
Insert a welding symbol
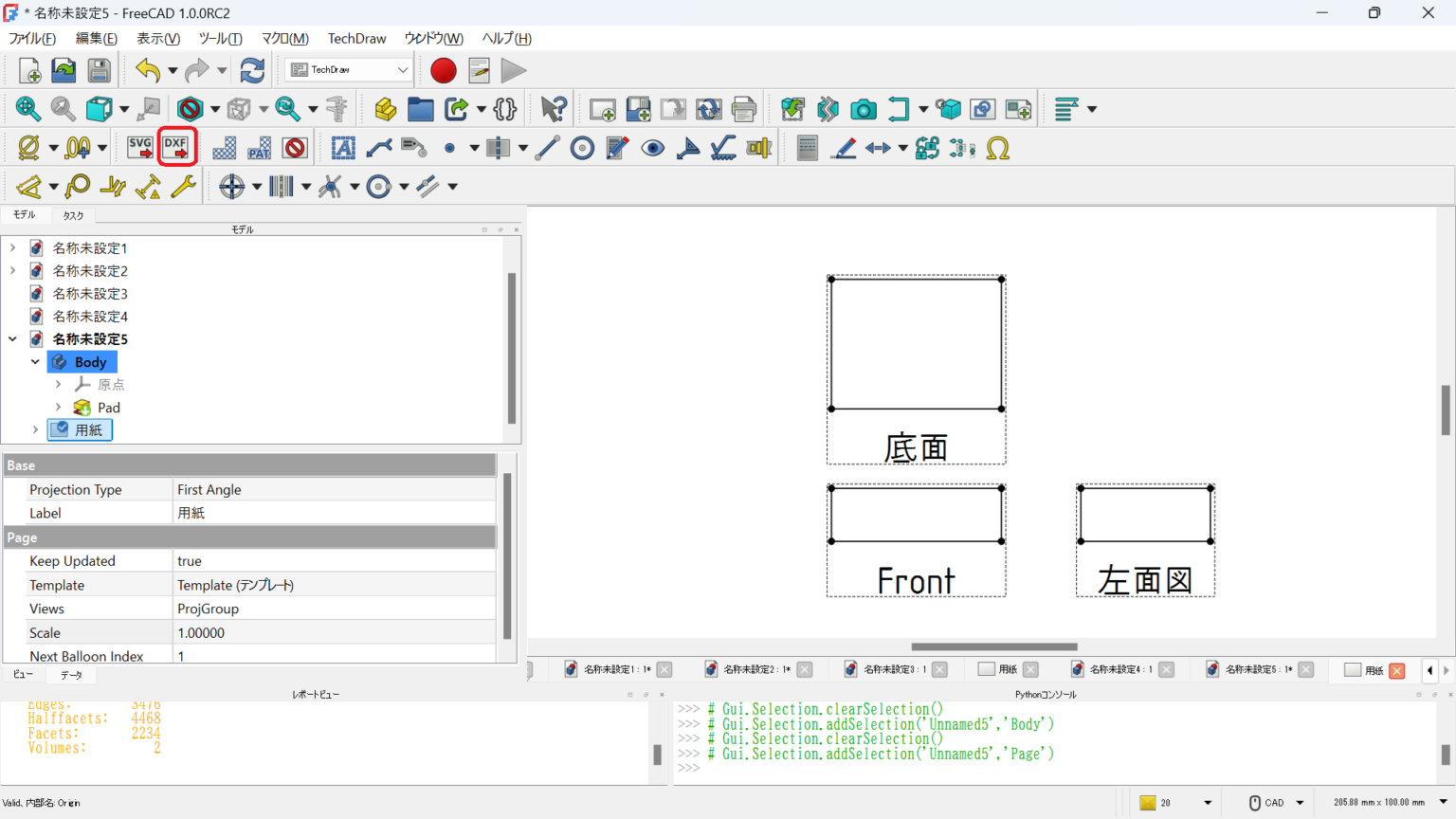coord(723,148)
